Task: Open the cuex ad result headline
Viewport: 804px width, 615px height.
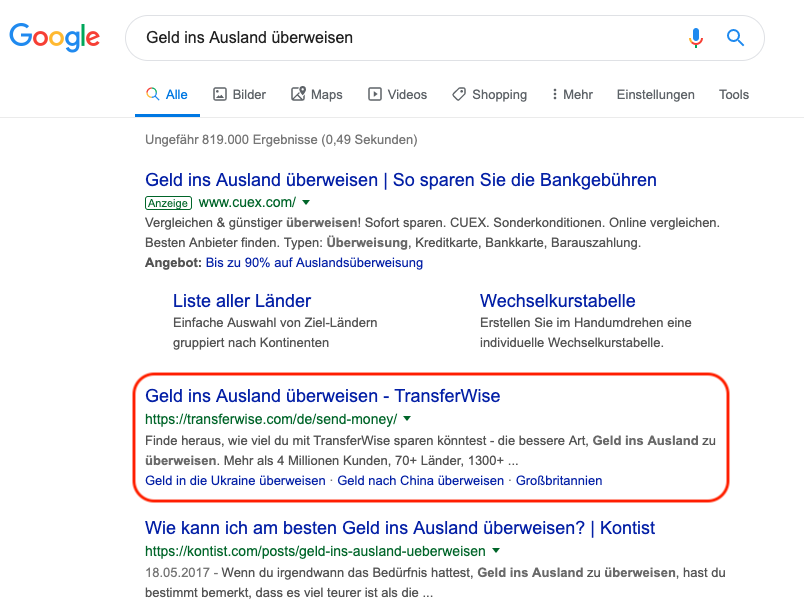Action: click(x=400, y=180)
